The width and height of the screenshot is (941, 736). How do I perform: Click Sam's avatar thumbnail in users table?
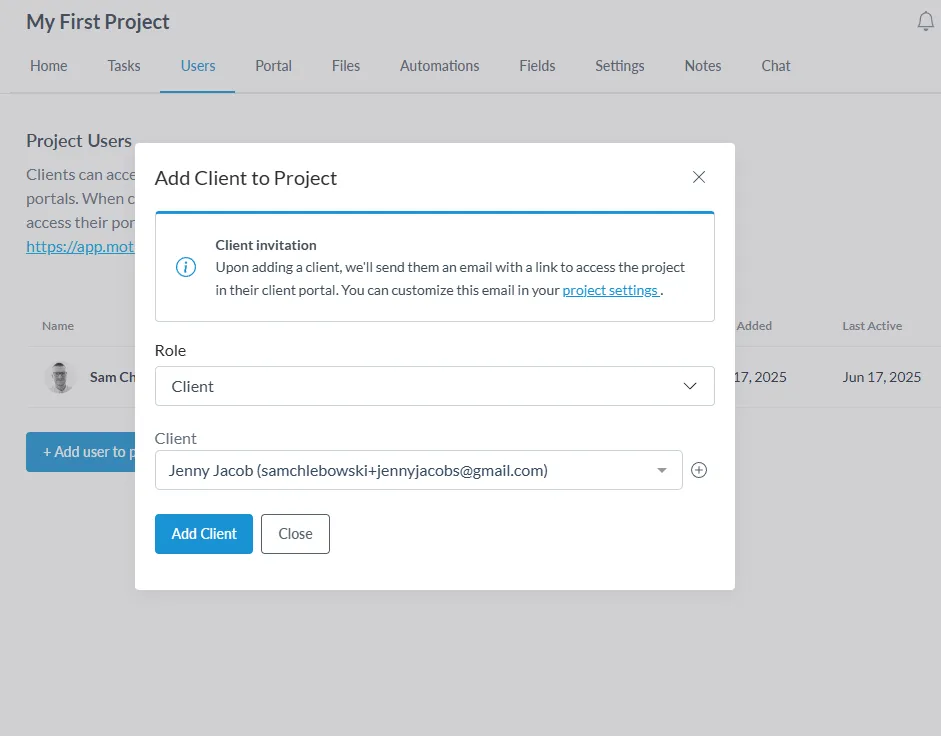pos(59,378)
